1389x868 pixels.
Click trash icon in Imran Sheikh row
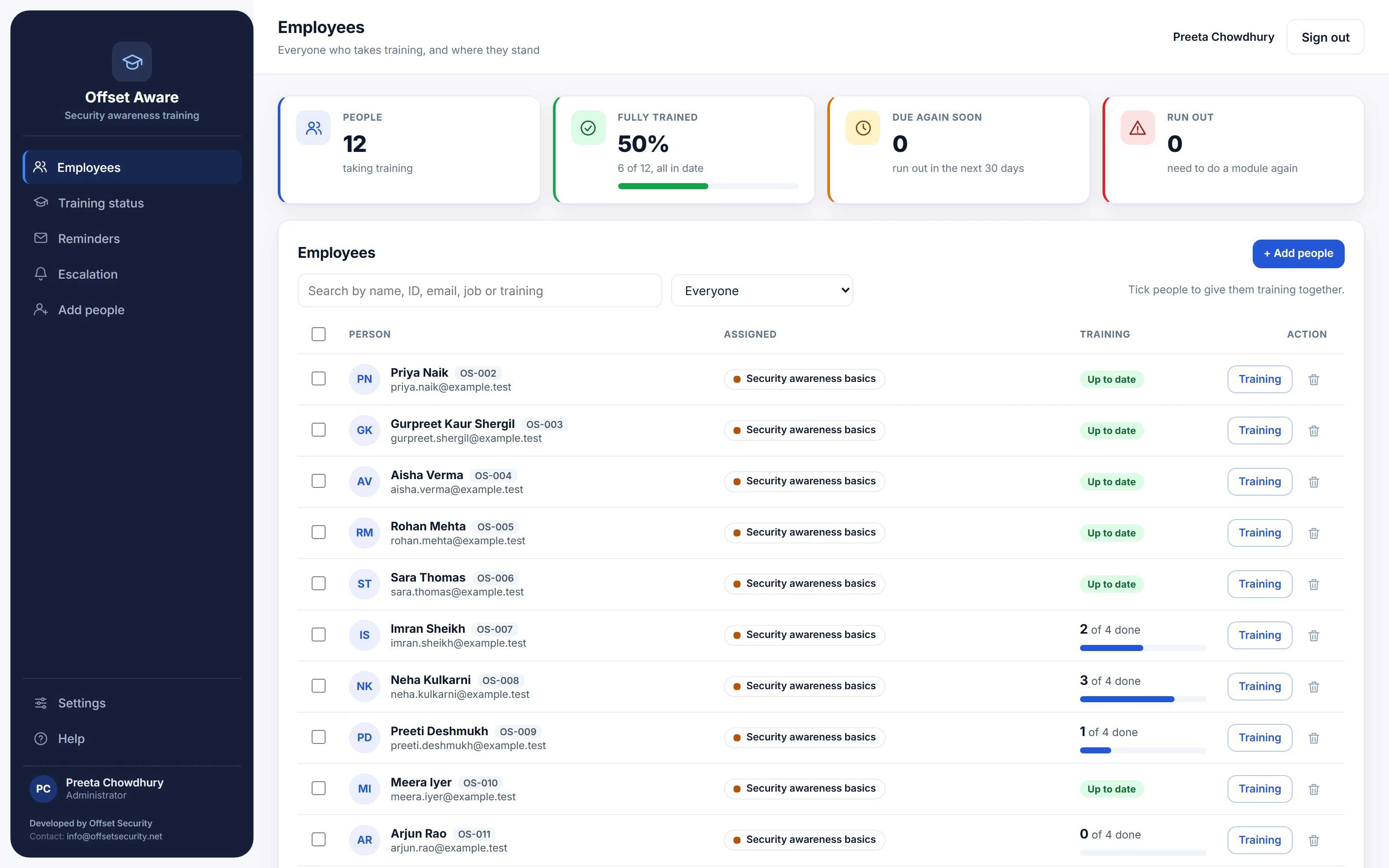(x=1313, y=635)
